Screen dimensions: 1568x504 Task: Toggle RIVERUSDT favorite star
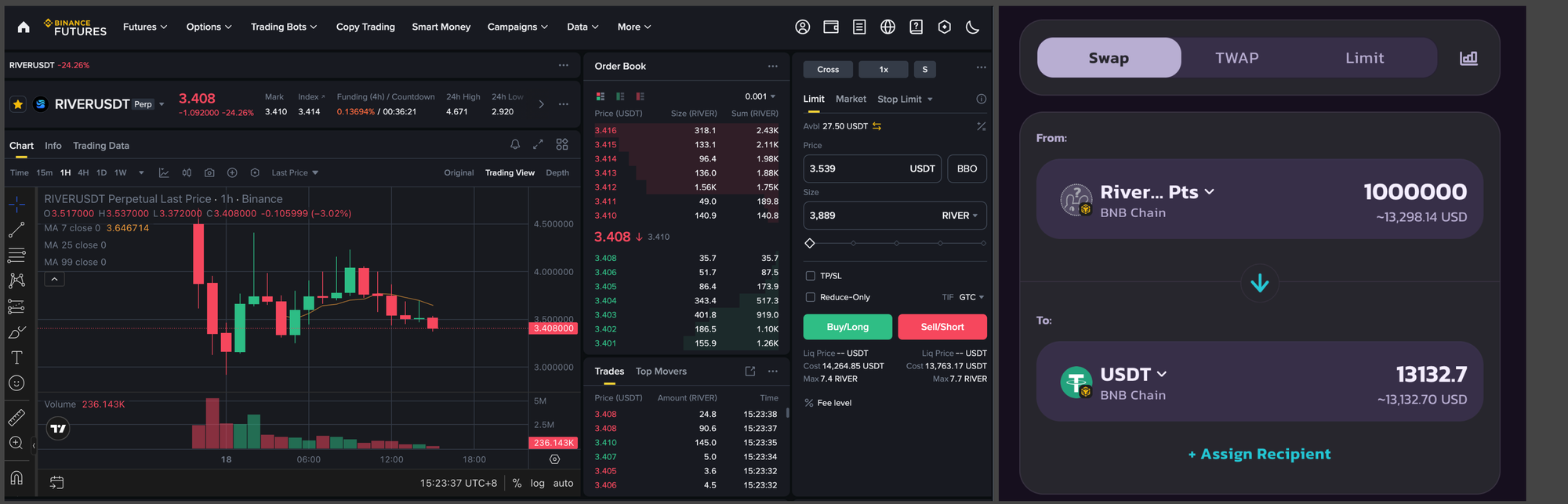18,103
